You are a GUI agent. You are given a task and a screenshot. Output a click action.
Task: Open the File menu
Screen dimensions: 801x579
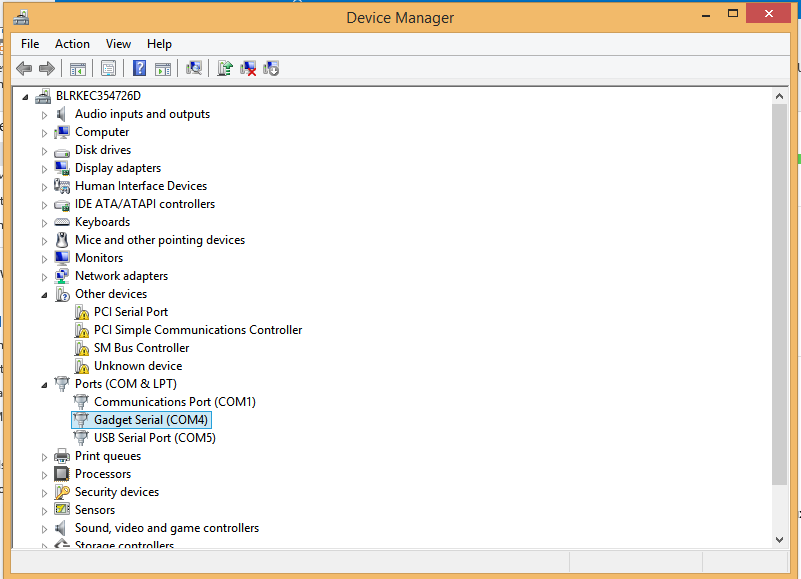click(x=30, y=44)
